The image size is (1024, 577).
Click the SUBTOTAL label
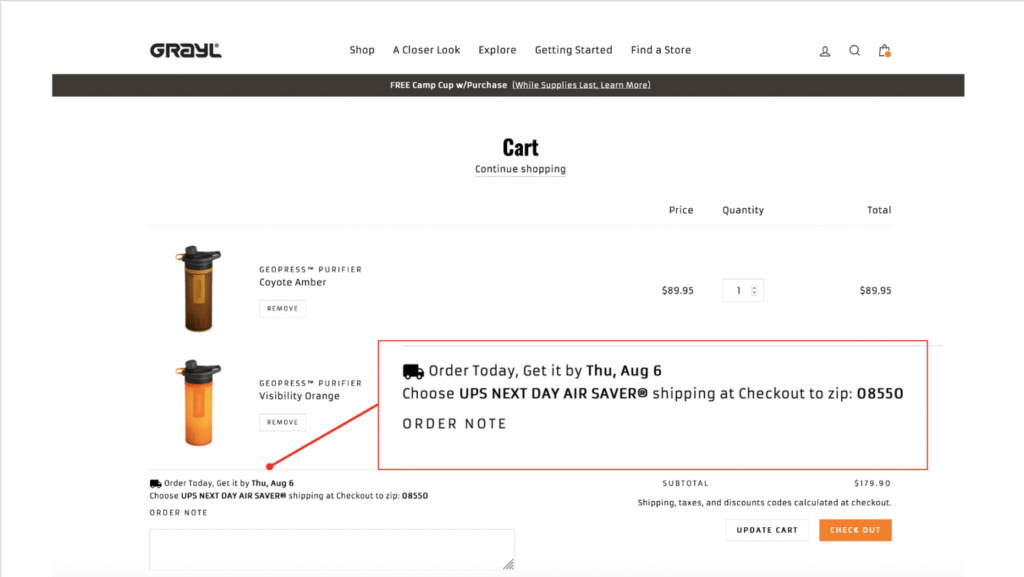click(x=685, y=484)
